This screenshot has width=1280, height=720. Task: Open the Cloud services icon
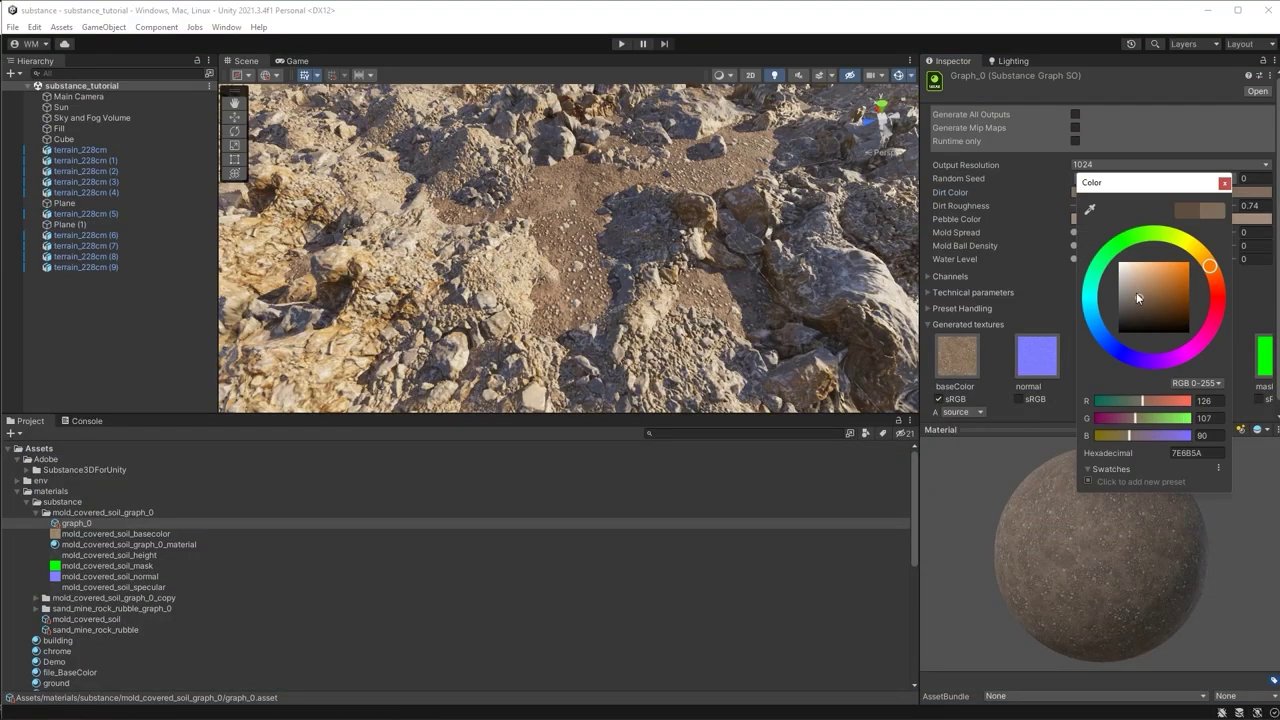65,44
